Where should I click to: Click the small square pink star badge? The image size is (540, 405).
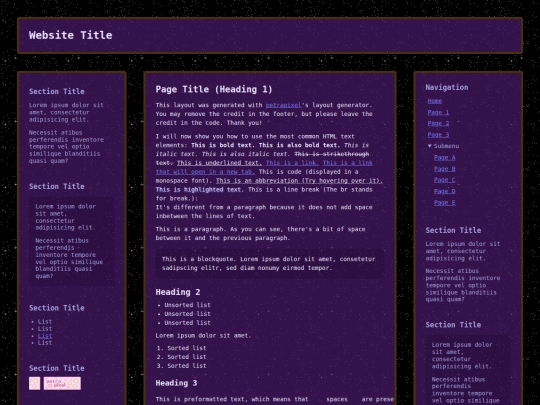(x=34, y=383)
